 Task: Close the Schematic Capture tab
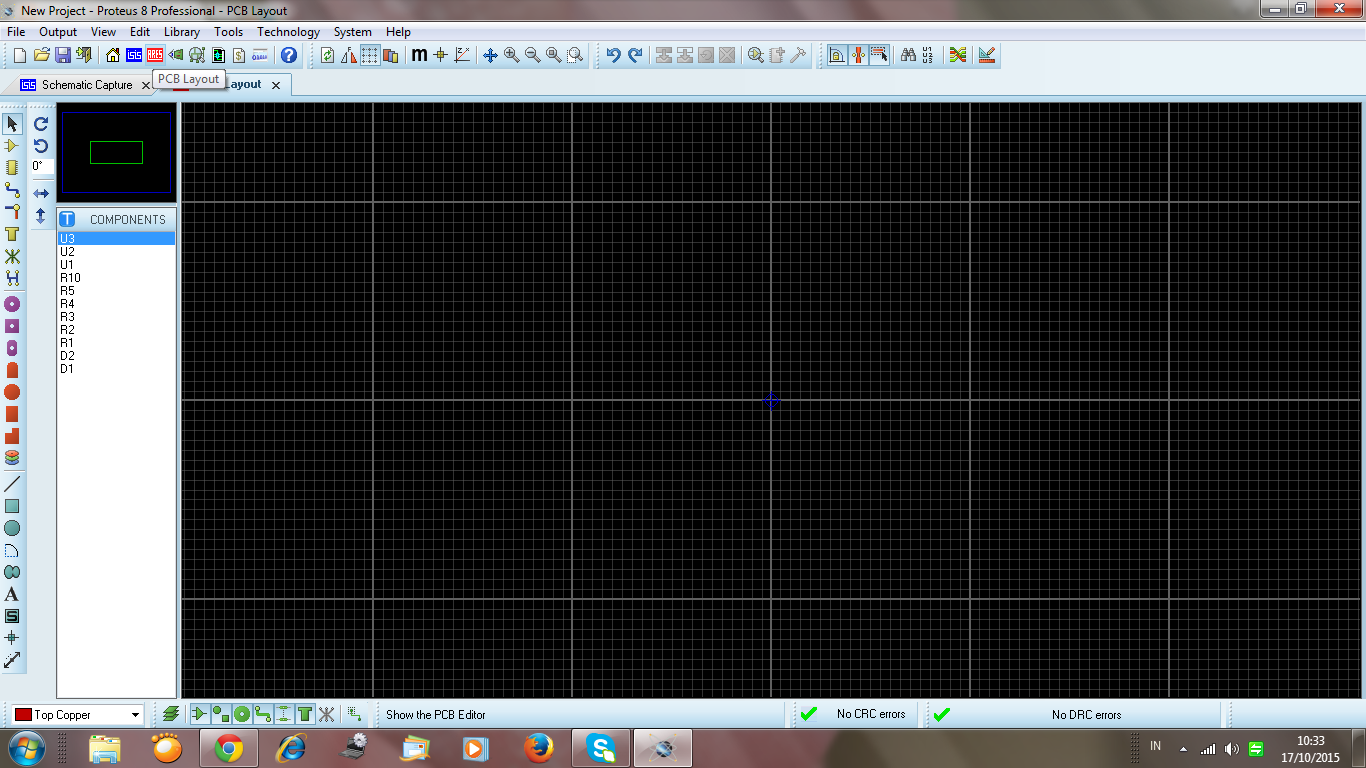click(146, 85)
